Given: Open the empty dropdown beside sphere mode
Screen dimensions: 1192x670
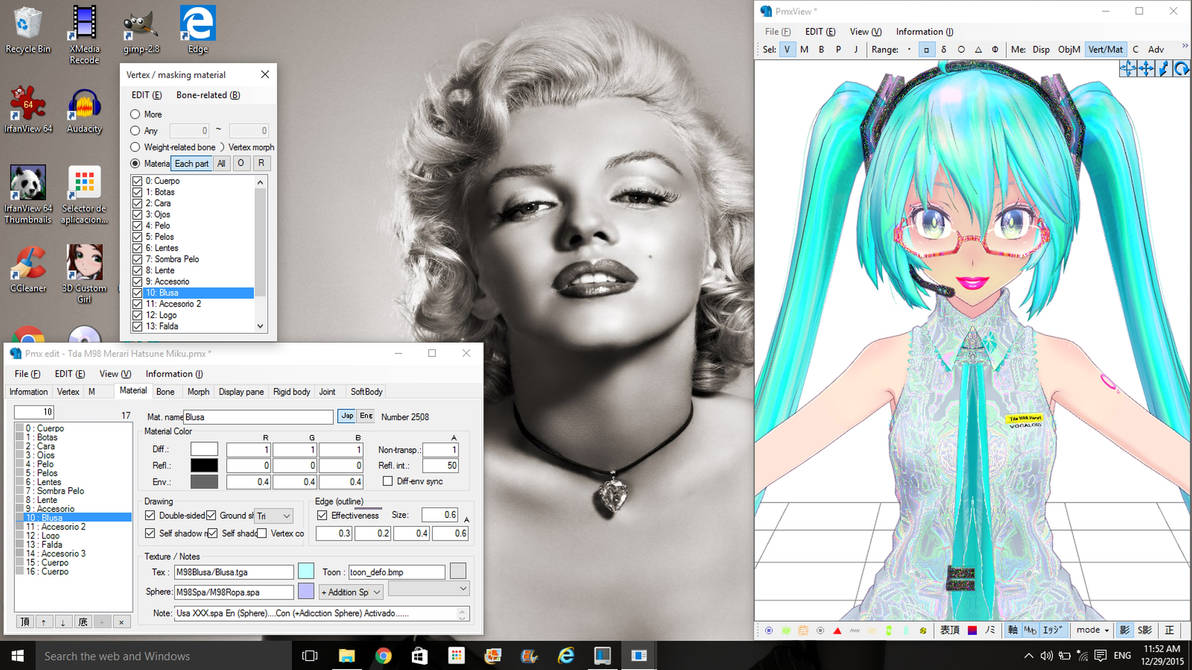Looking at the screenshot, I should (x=429, y=589).
